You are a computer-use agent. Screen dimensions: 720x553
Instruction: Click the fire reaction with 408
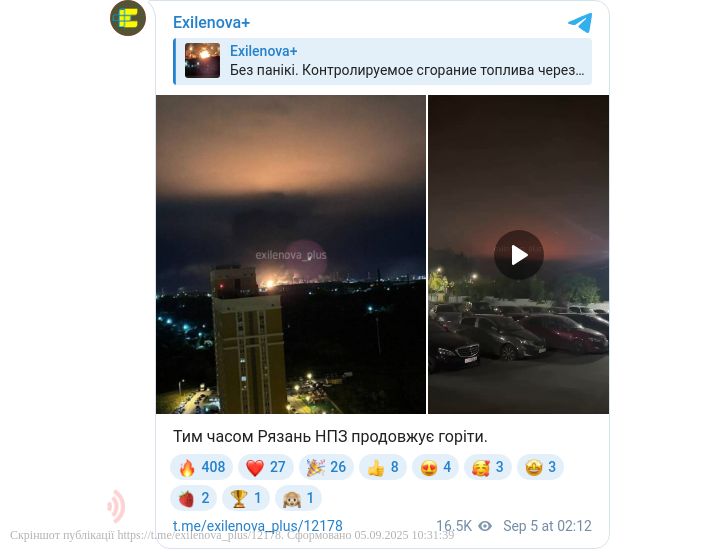(x=202, y=467)
